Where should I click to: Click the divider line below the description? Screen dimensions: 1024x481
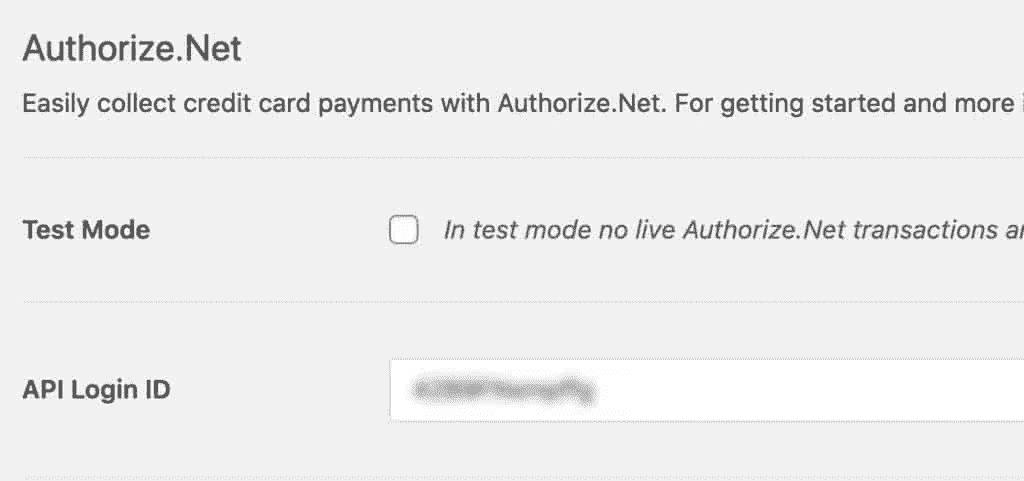click(523, 157)
